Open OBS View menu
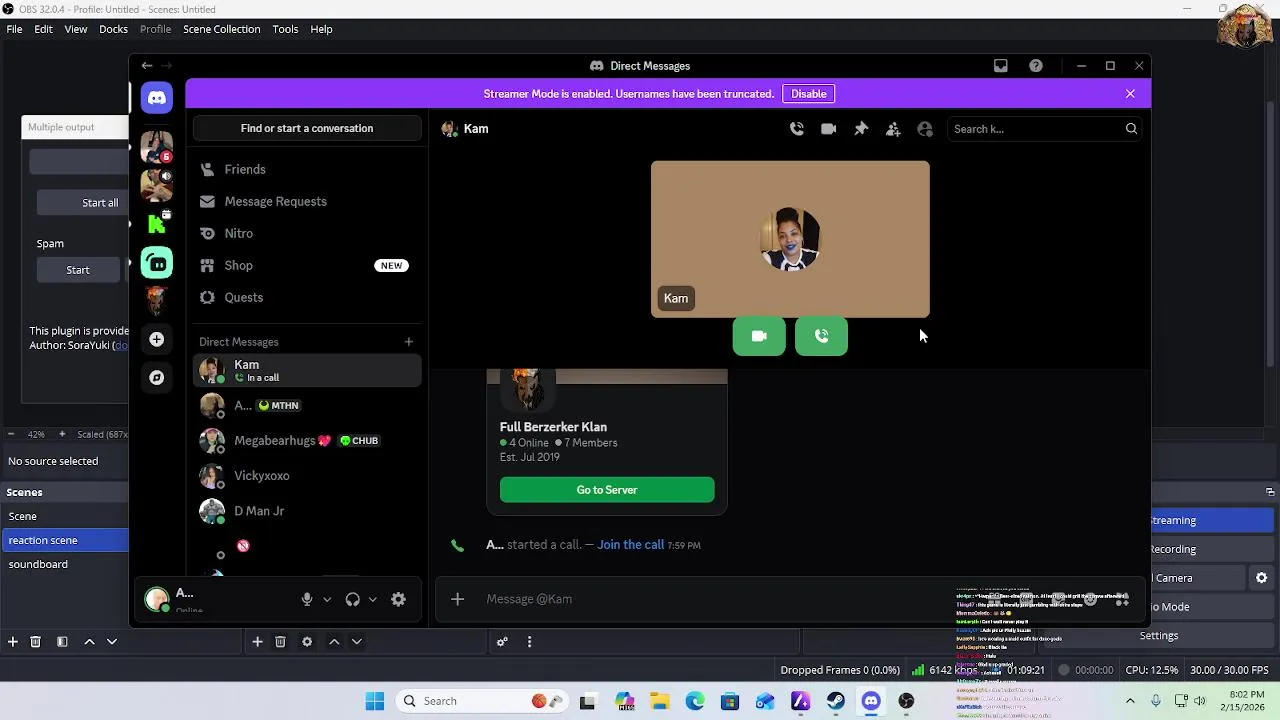 point(76,29)
